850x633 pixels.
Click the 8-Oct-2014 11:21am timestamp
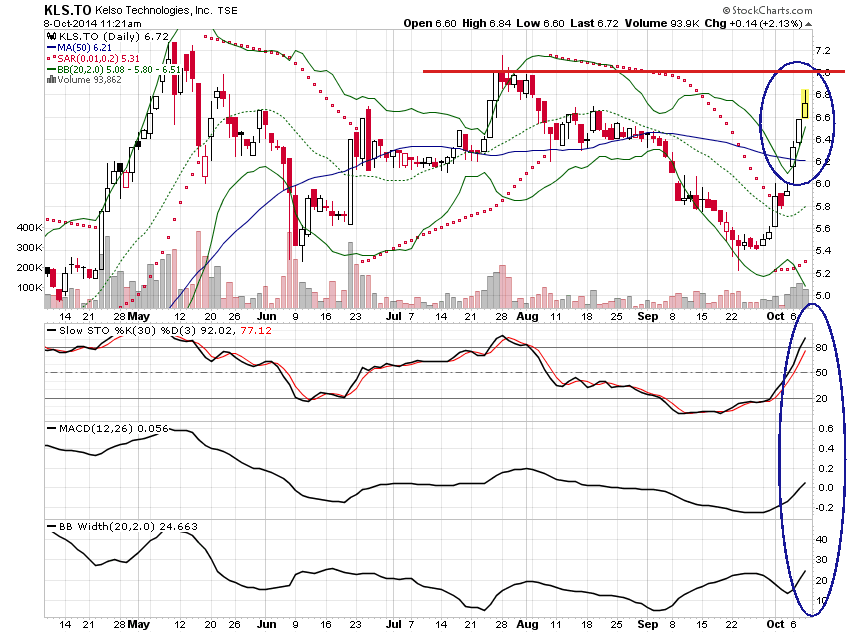click(93, 24)
